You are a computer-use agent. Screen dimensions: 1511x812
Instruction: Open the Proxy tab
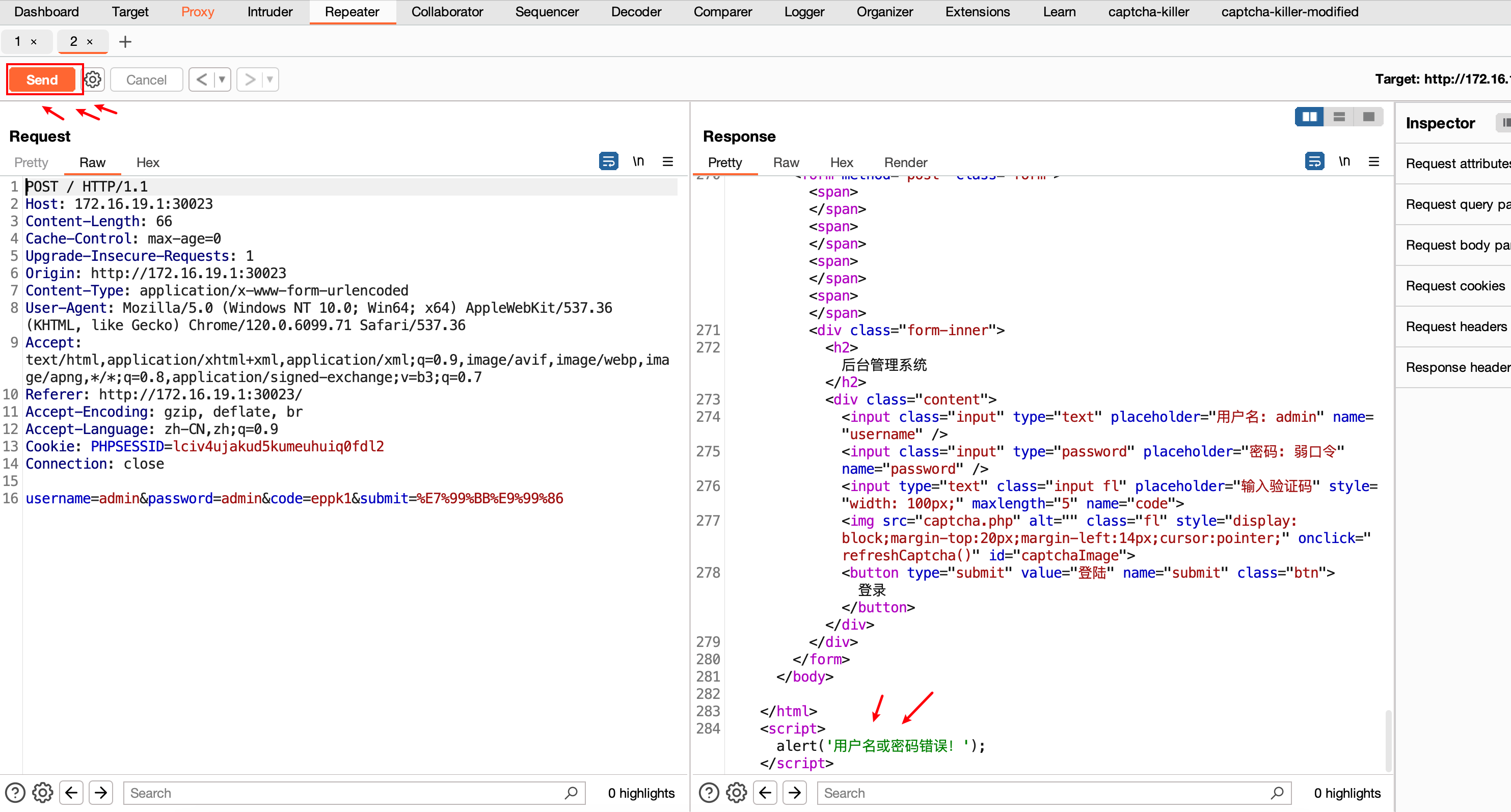click(x=198, y=12)
